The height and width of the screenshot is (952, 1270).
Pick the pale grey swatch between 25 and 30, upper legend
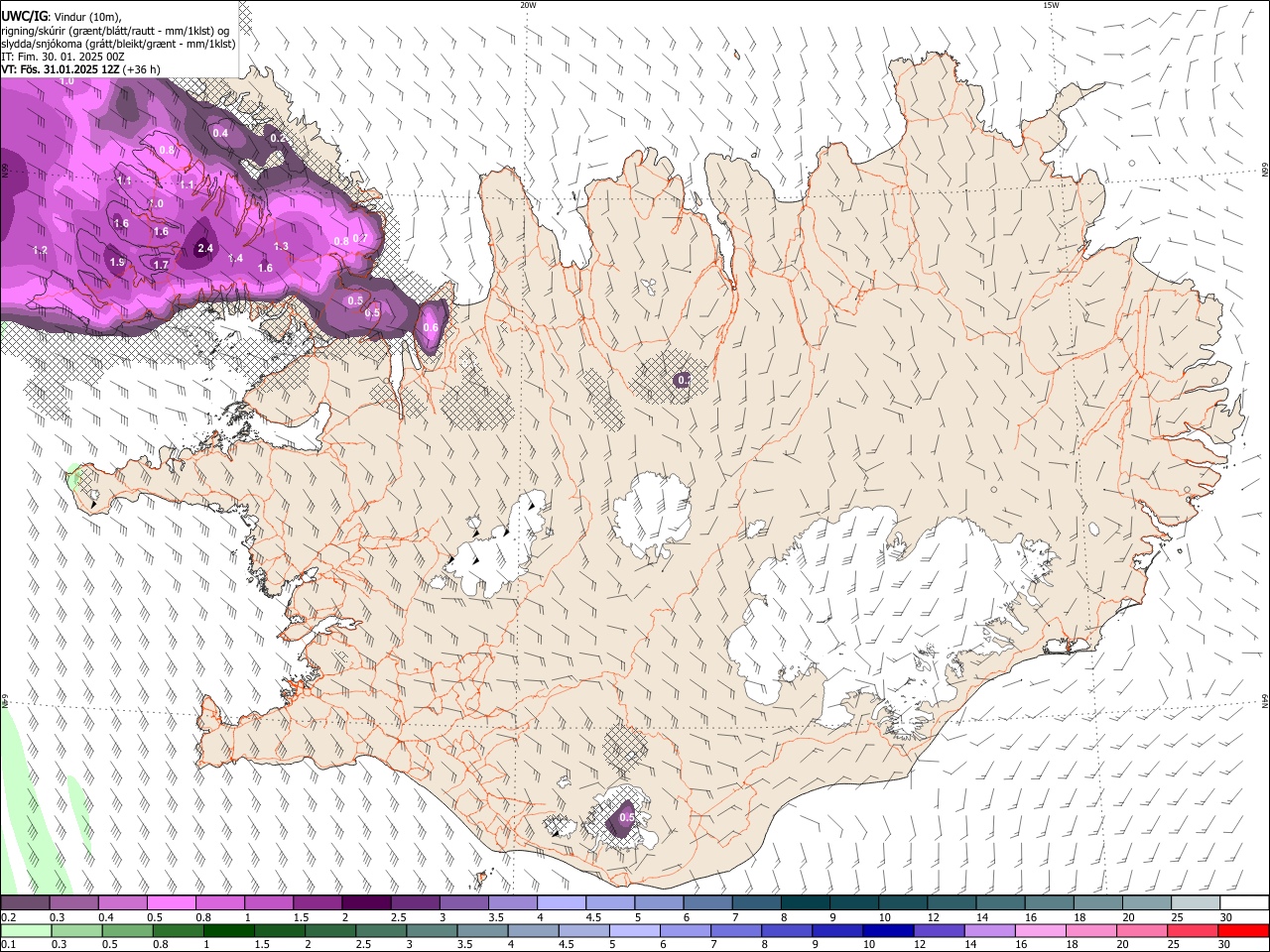click(x=1196, y=902)
